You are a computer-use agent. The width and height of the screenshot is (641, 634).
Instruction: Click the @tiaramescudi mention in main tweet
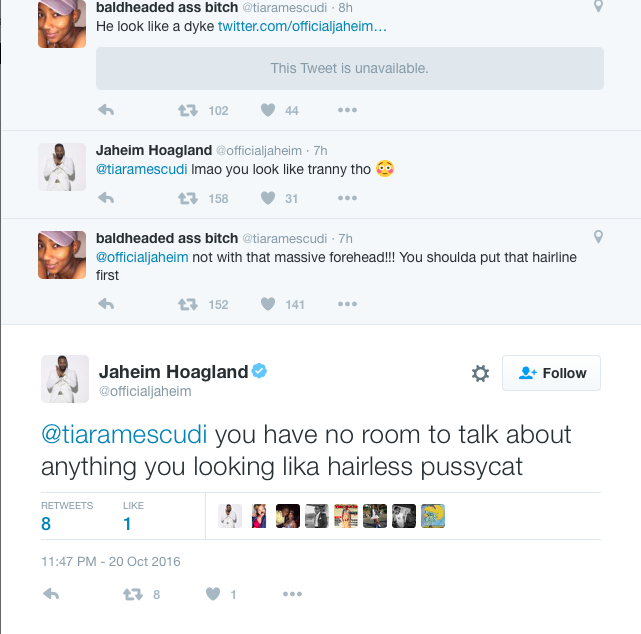(x=124, y=436)
